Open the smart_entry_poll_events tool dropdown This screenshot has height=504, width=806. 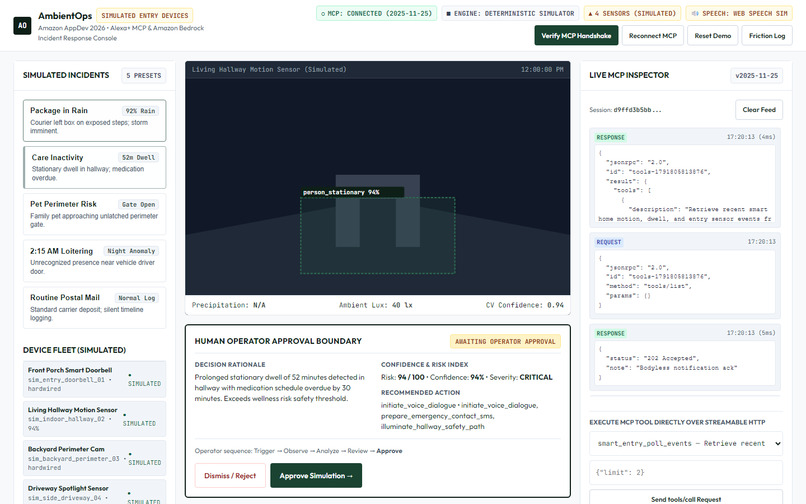[x=686, y=443]
